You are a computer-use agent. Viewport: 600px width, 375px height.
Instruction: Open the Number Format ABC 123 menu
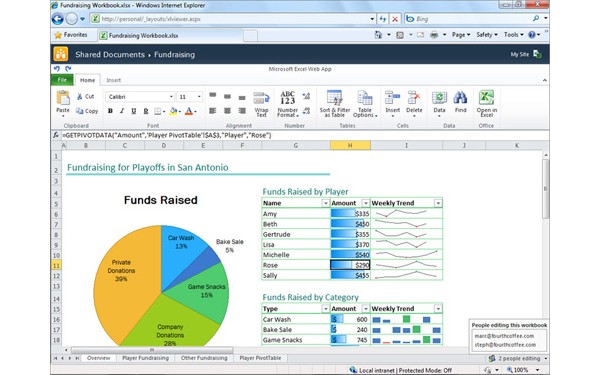(x=287, y=104)
